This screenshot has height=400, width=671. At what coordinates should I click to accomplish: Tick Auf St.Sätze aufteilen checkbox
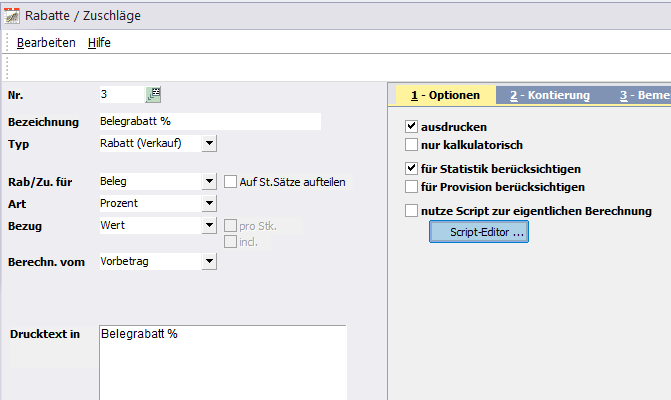coord(230,181)
